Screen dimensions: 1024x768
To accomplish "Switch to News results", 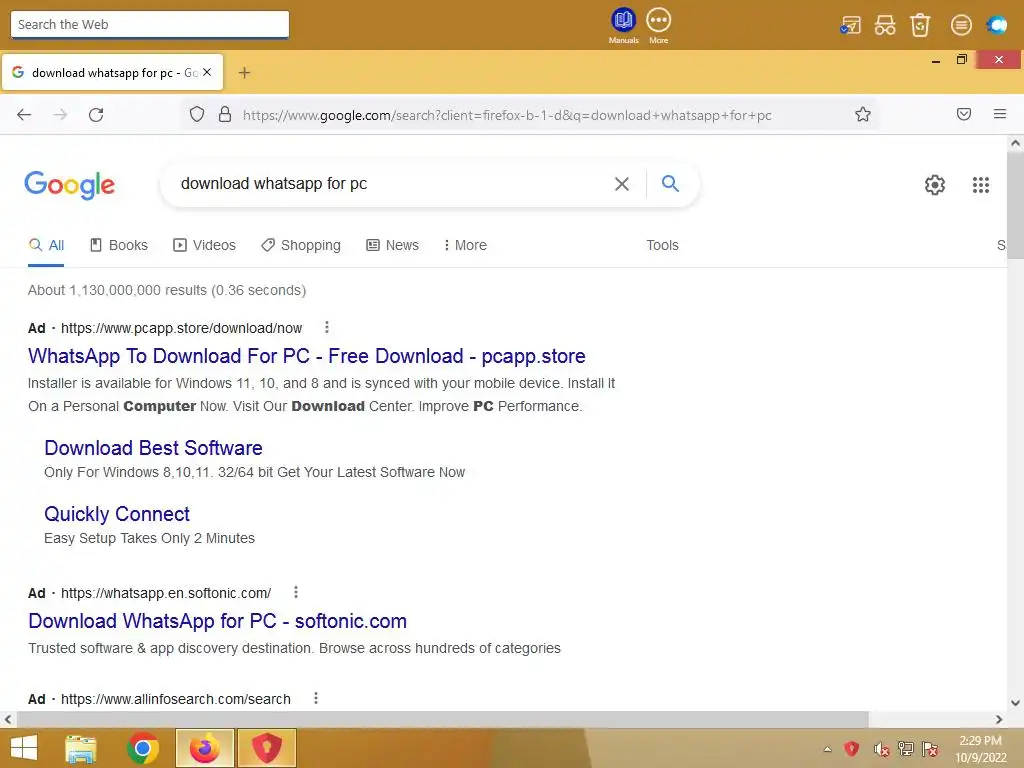I will coord(392,246).
